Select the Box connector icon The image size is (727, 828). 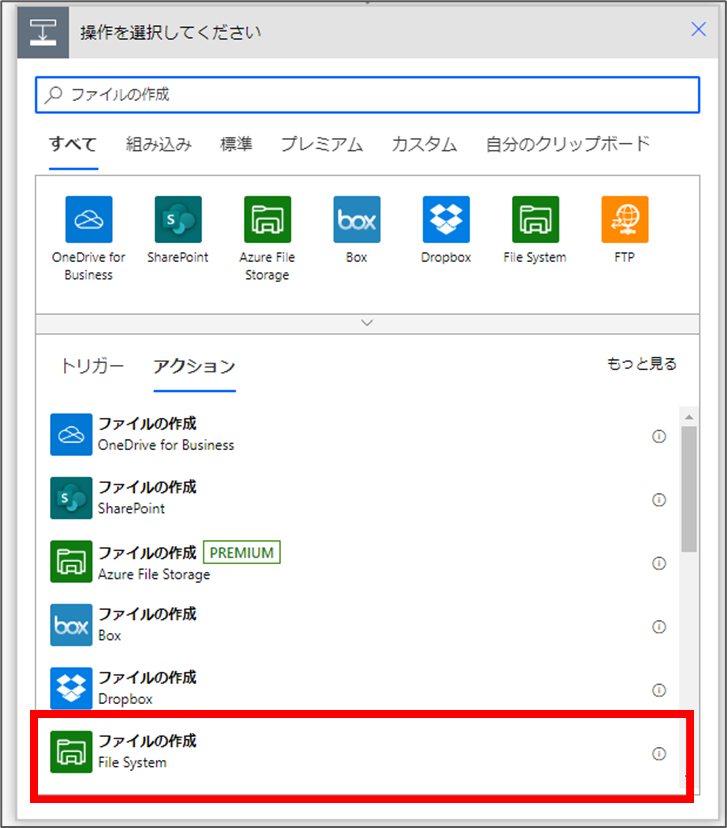[x=357, y=219]
